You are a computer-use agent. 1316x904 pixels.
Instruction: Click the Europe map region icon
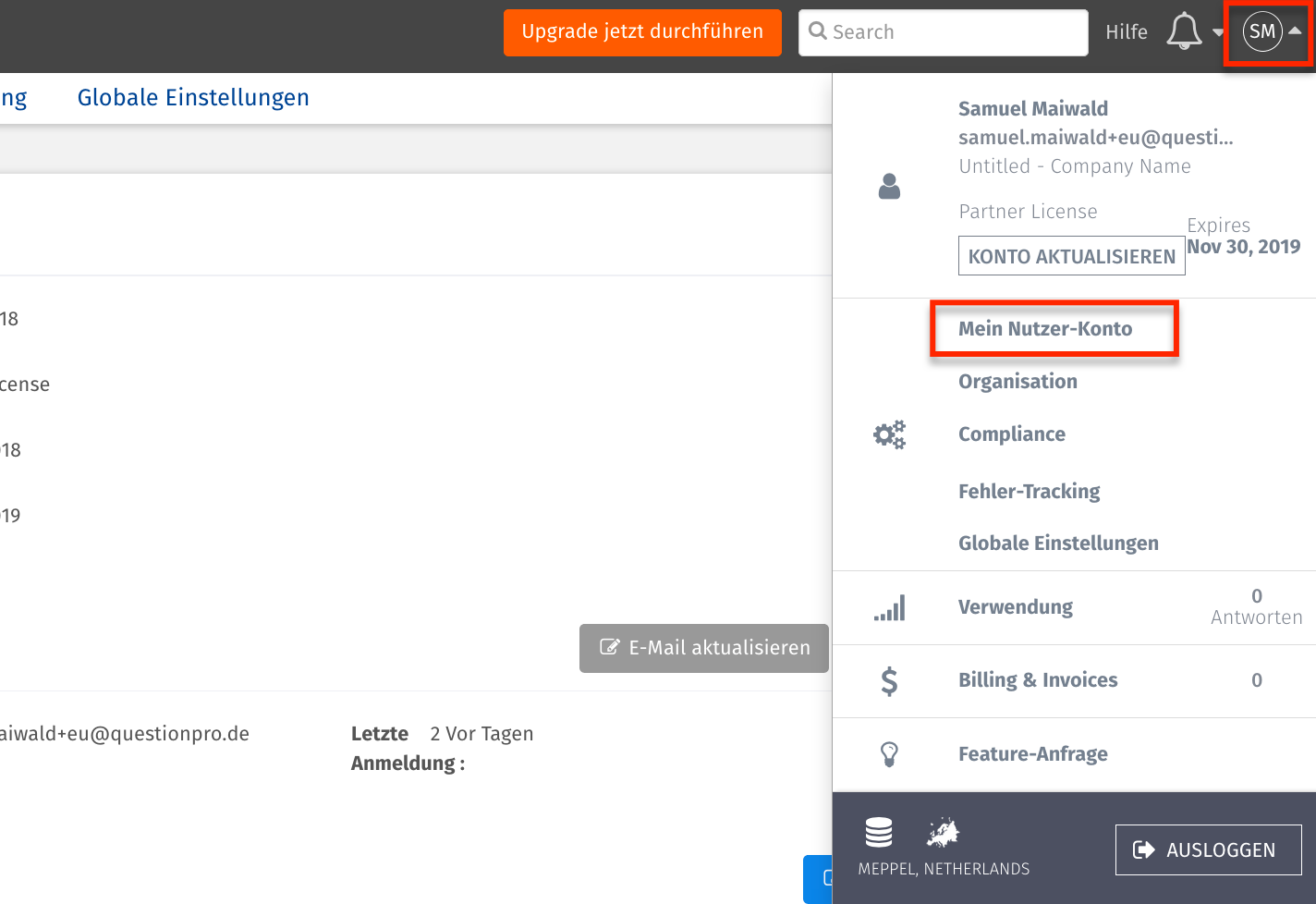[943, 832]
